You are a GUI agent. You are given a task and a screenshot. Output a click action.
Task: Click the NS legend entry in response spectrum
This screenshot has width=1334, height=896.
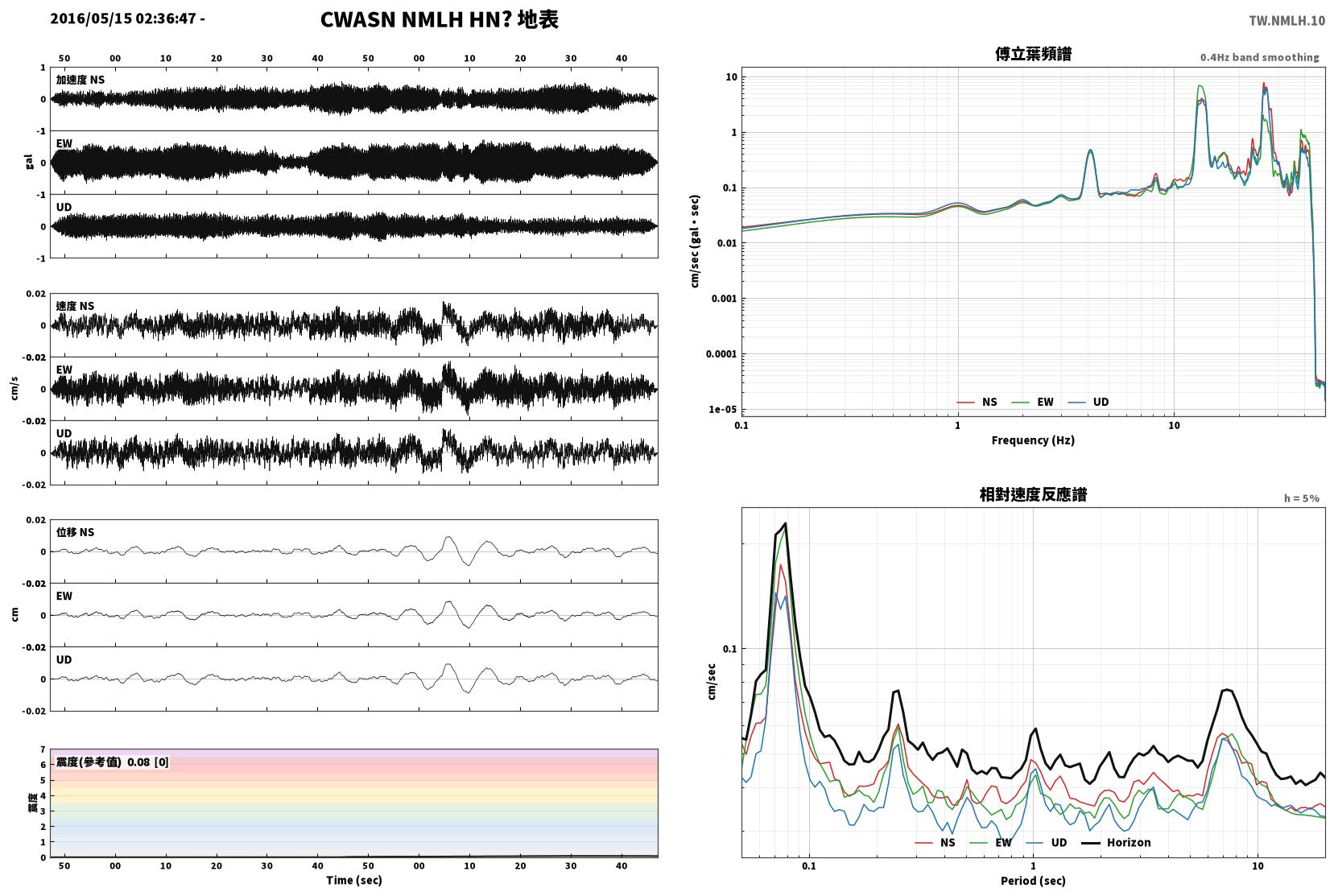click(935, 842)
